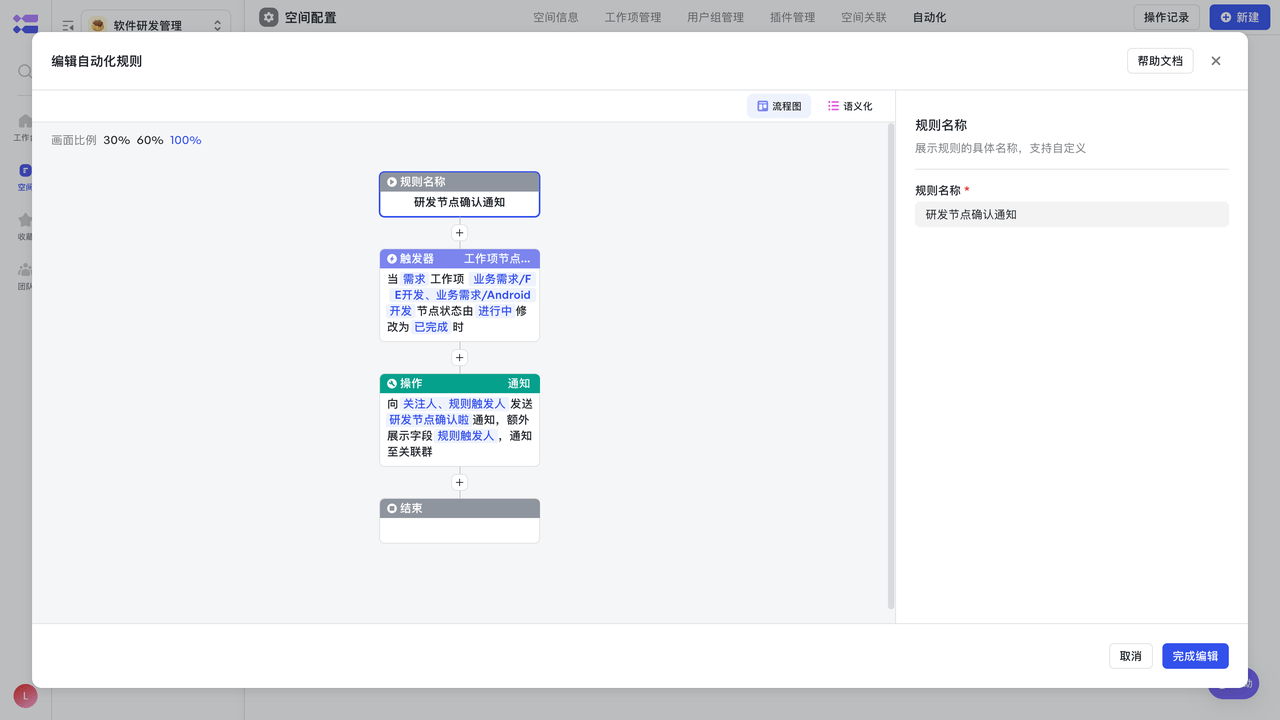Click the 新建 button

[x=1240, y=17]
